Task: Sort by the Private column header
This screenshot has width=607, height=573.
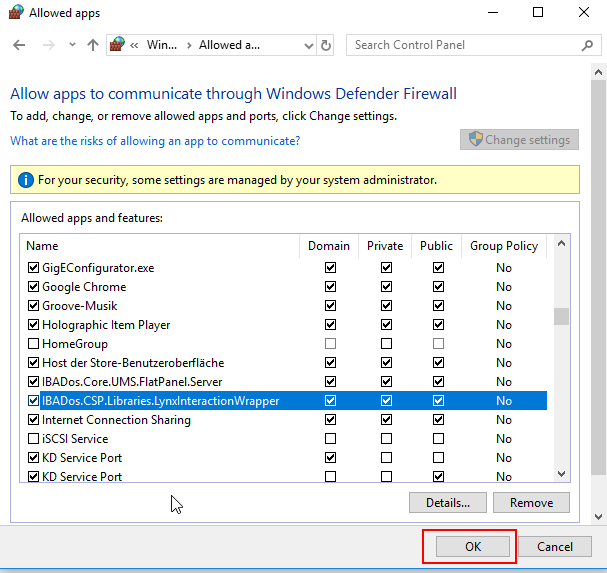Action: coord(385,246)
